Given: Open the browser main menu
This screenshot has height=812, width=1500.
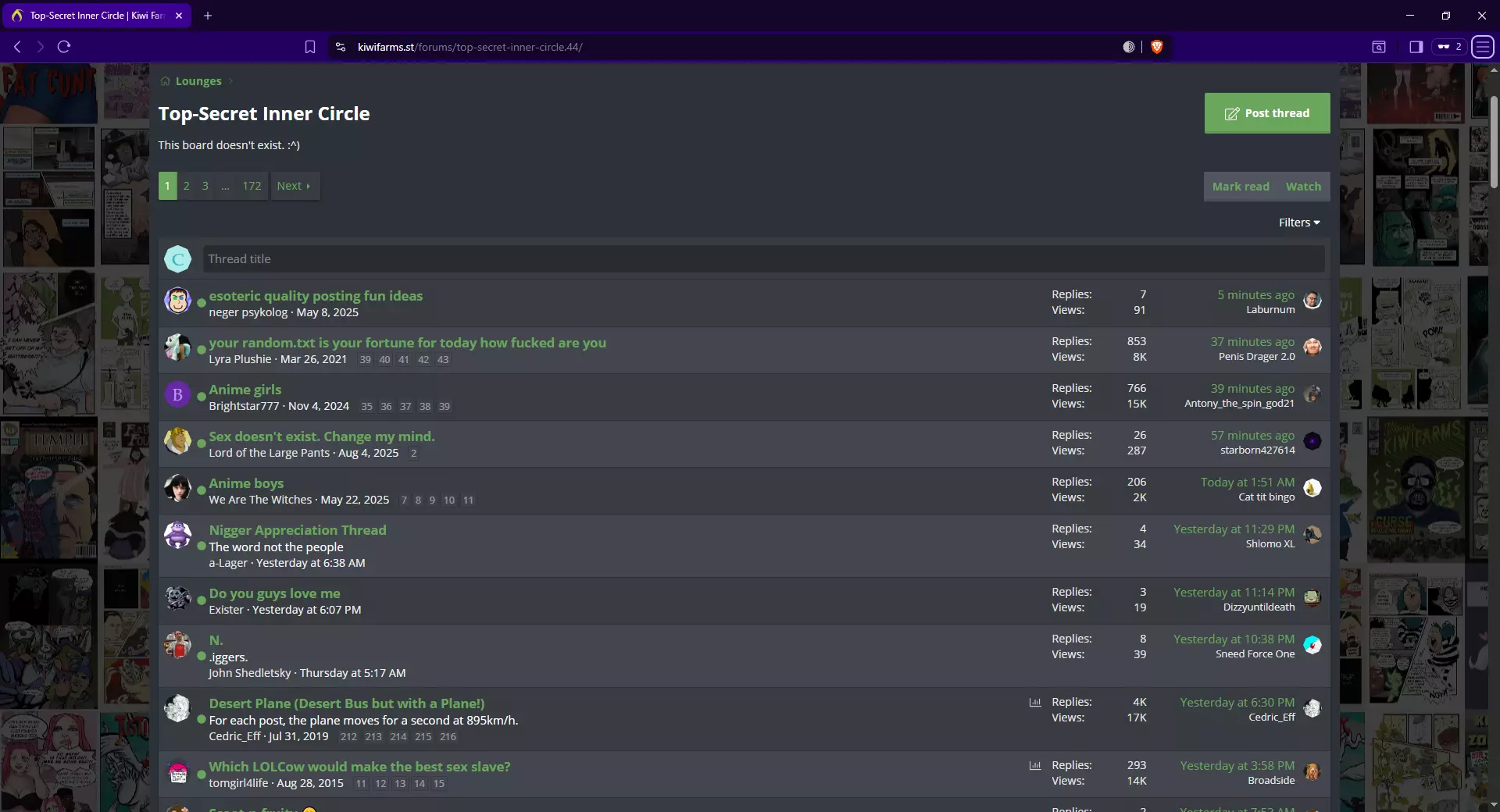Looking at the screenshot, I should [1482, 47].
